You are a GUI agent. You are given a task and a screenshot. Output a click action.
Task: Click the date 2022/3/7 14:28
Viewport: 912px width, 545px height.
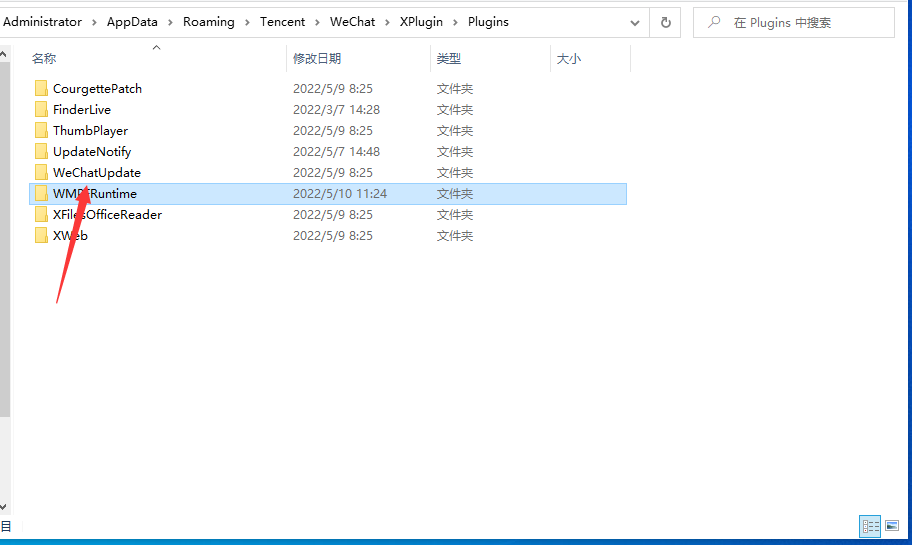[x=336, y=109]
